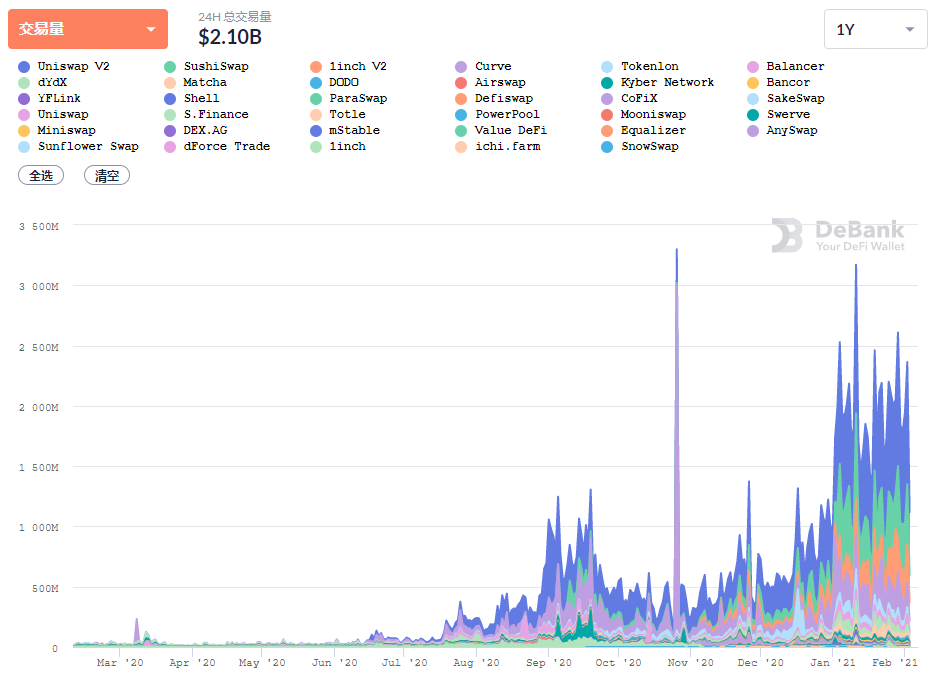Click the Kyber Network legend color dot
This screenshot has width=930, height=685.
607,83
